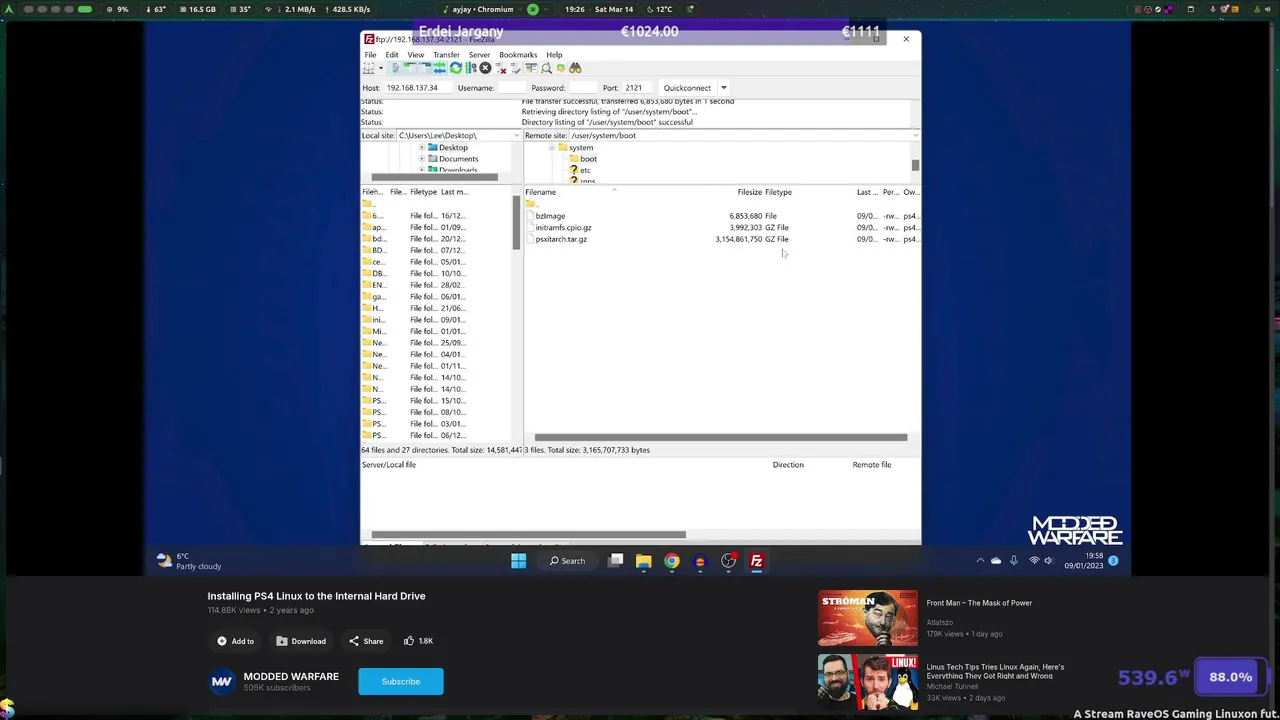Click the Download button under video
The height and width of the screenshot is (720, 1280).
pos(302,641)
